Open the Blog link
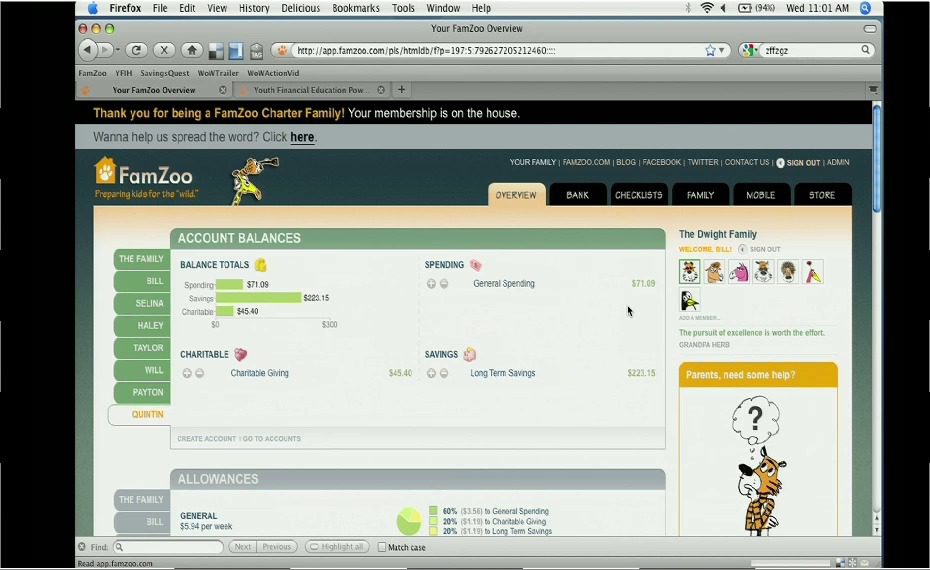 tap(626, 162)
